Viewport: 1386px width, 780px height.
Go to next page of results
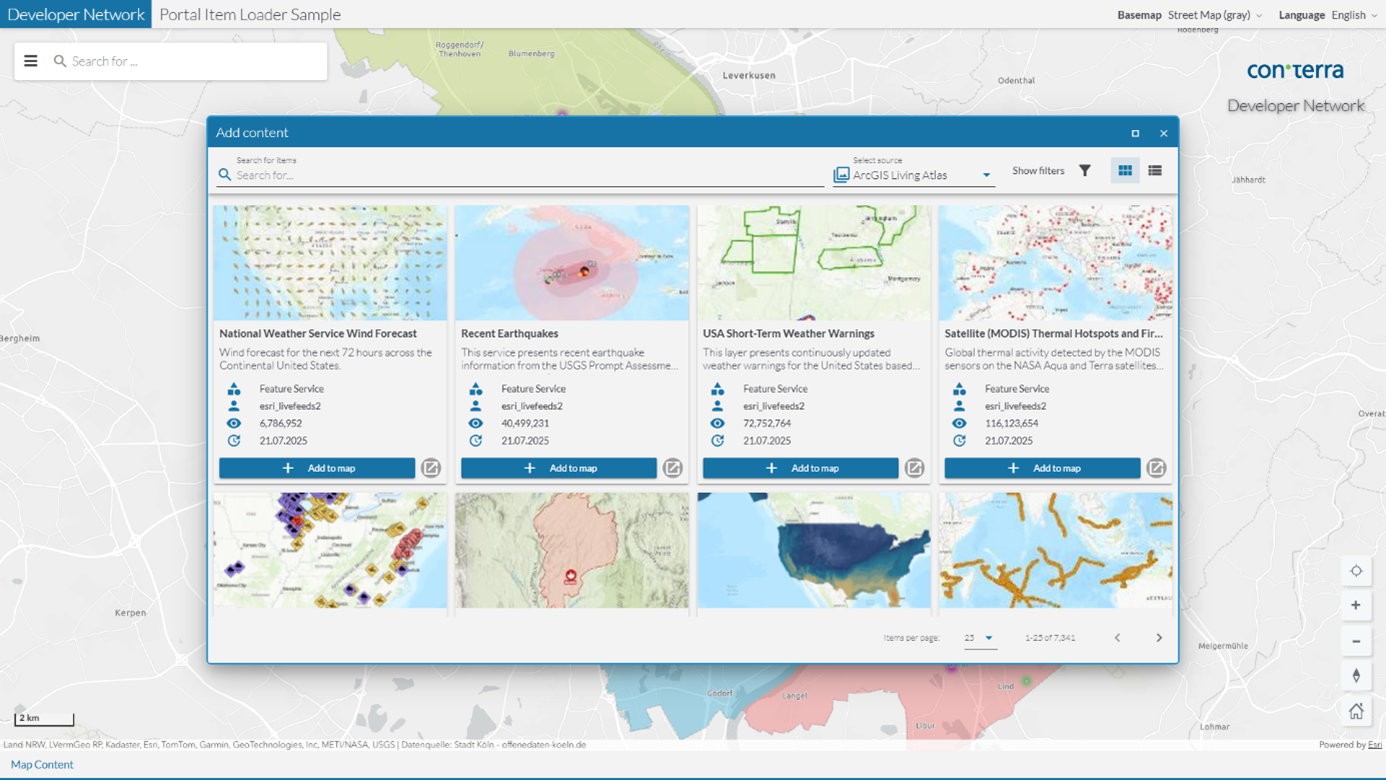pos(1159,638)
